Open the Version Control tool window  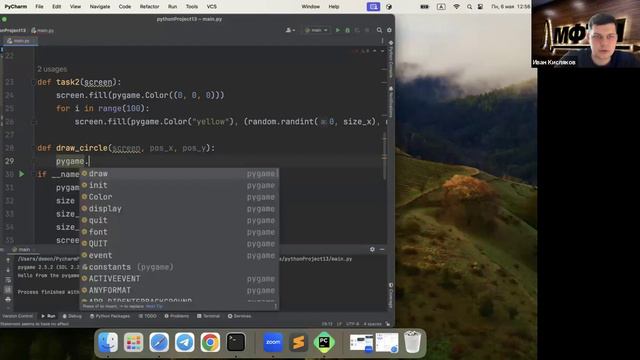[x=17, y=316]
